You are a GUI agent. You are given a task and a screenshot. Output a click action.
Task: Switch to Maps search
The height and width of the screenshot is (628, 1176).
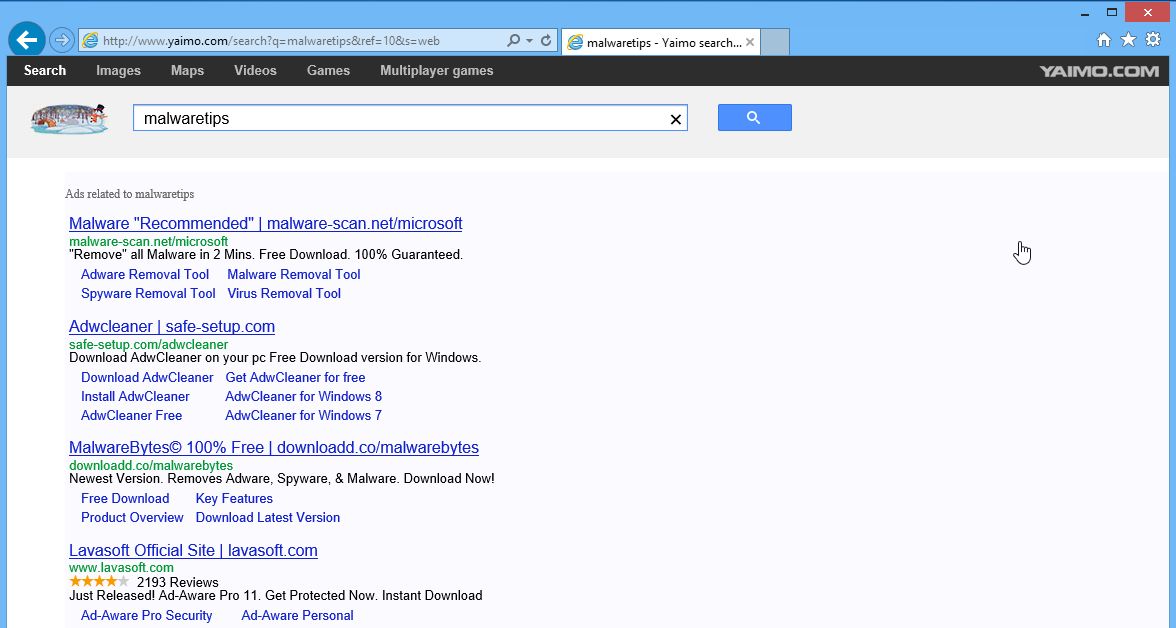point(188,71)
